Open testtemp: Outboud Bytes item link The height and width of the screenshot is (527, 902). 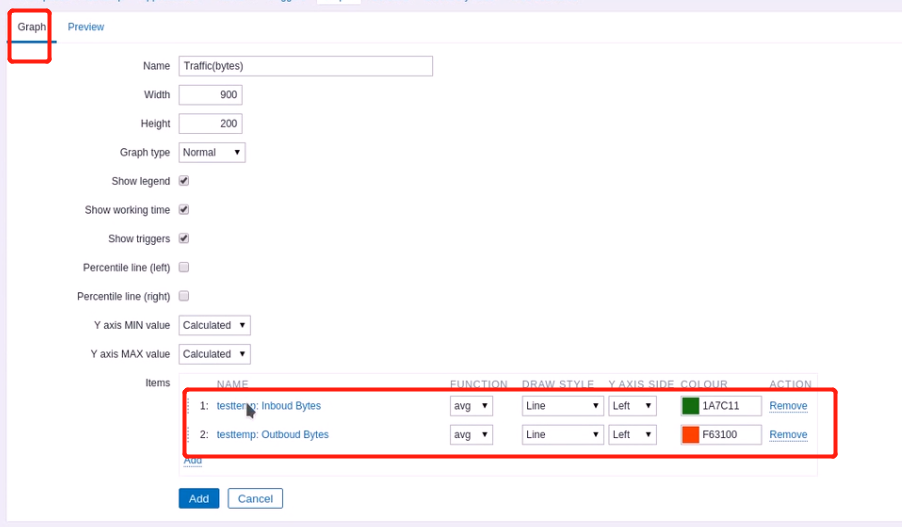click(x=273, y=434)
